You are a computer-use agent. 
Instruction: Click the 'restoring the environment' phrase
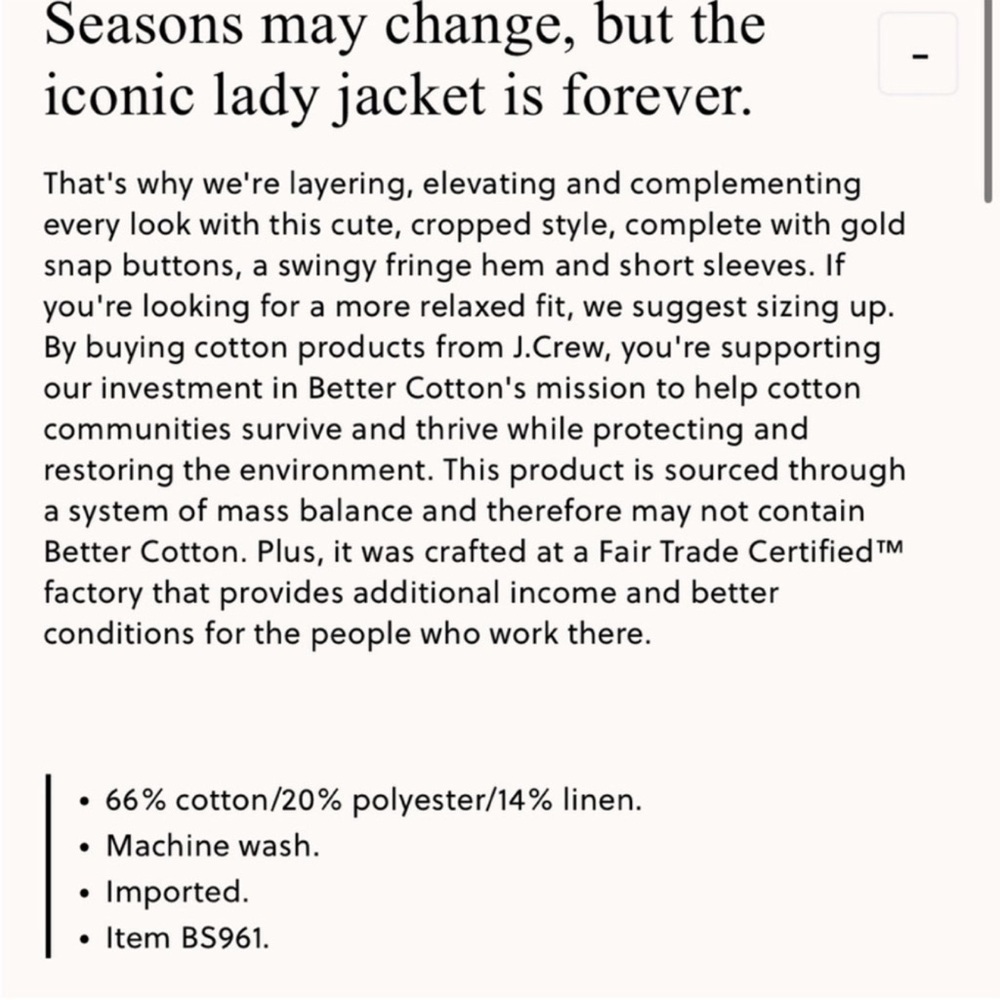pos(236,470)
